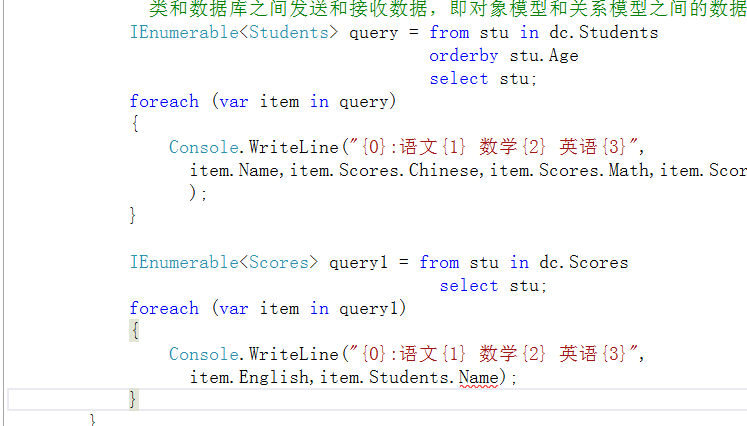Click the red-underlined 'Name' identifier
747x426 pixels.
[479, 378]
